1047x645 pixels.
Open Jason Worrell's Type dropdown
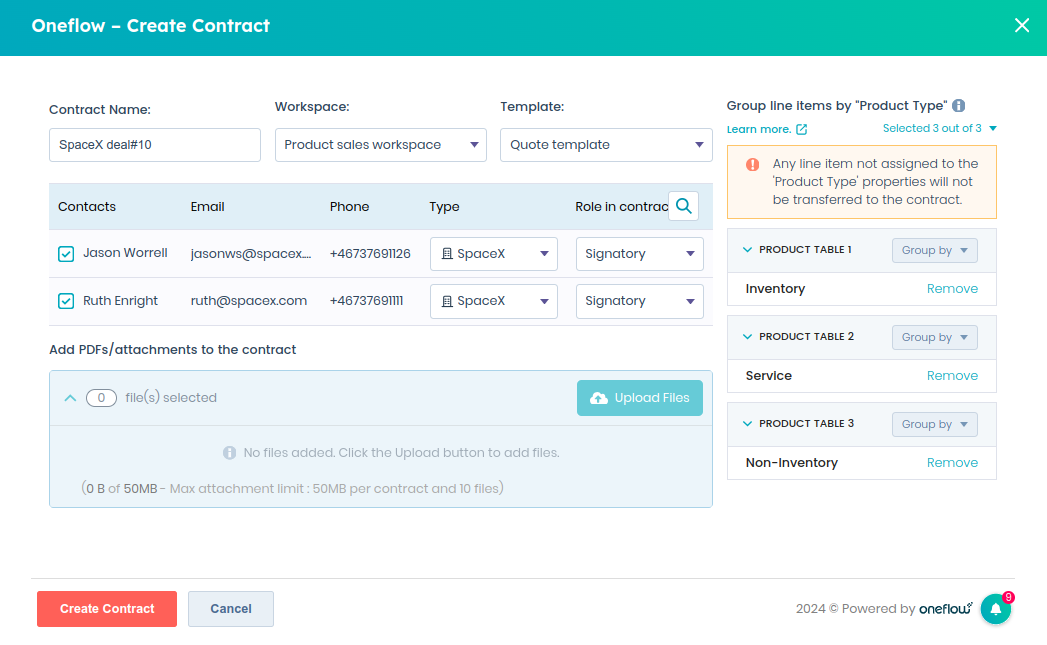[x=493, y=254]
